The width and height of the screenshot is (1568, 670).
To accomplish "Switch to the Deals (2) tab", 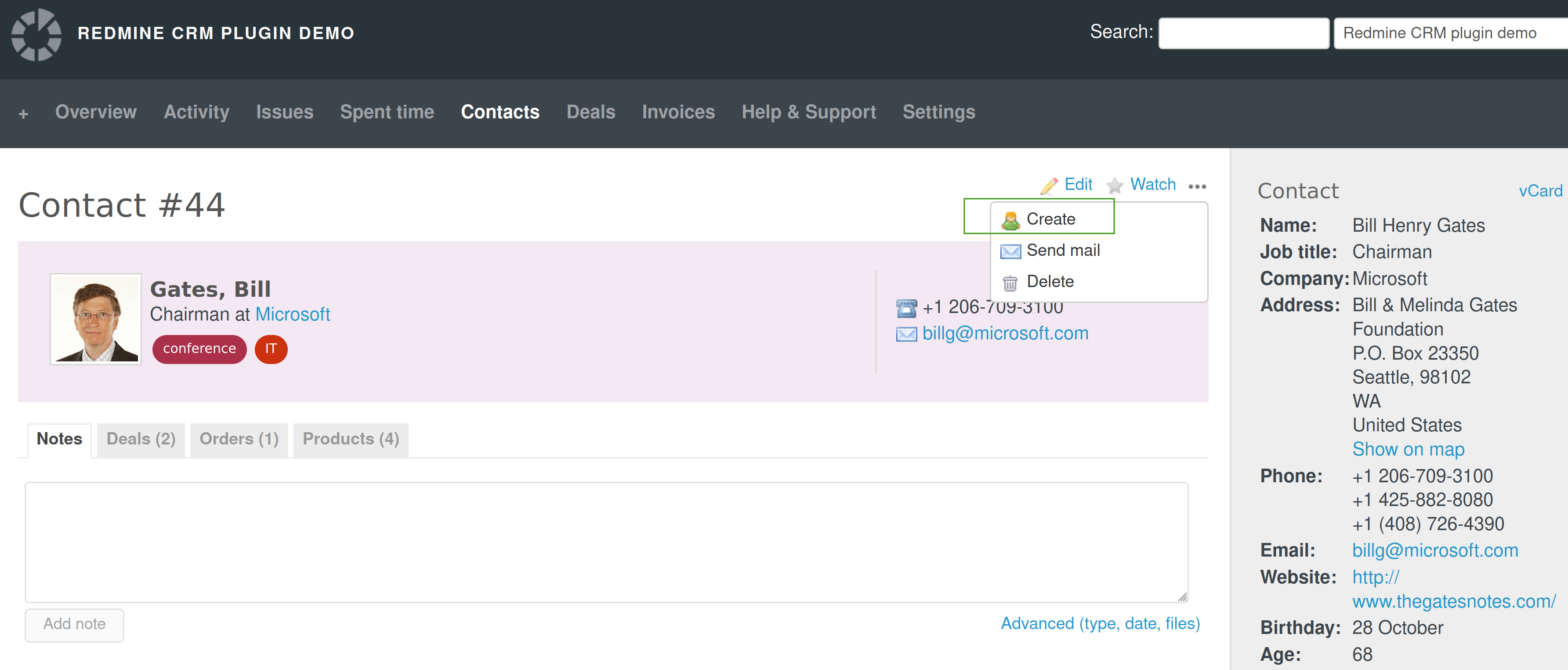I will coord(140,439).
